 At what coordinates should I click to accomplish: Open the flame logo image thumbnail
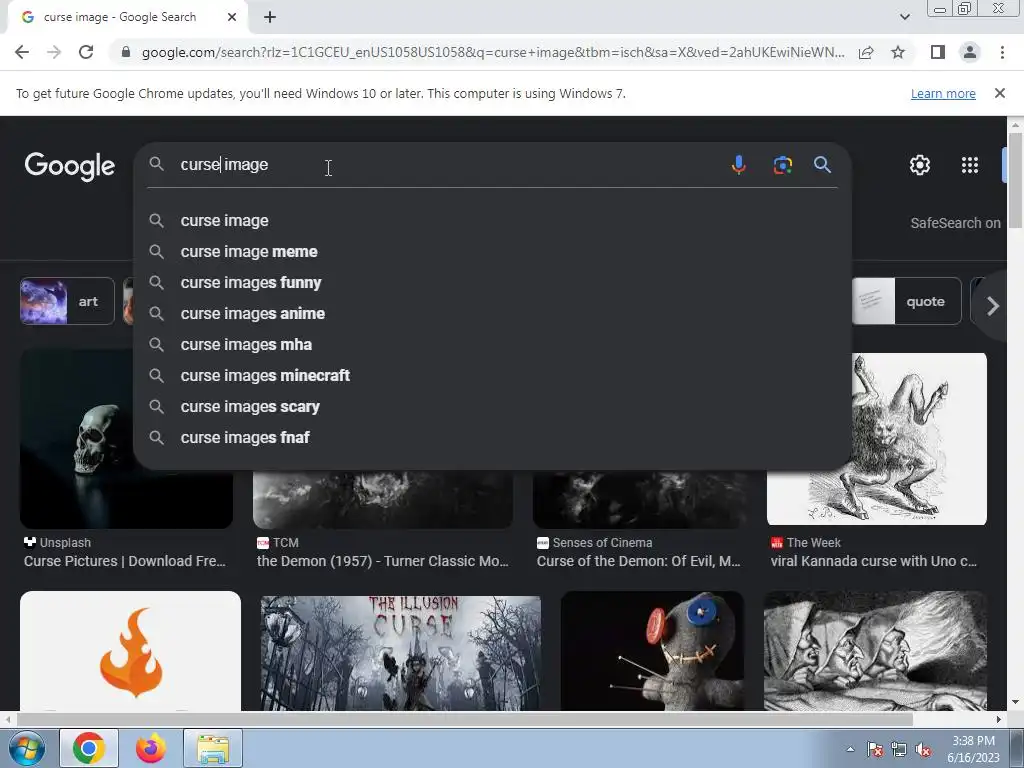[x=131, y=650]
